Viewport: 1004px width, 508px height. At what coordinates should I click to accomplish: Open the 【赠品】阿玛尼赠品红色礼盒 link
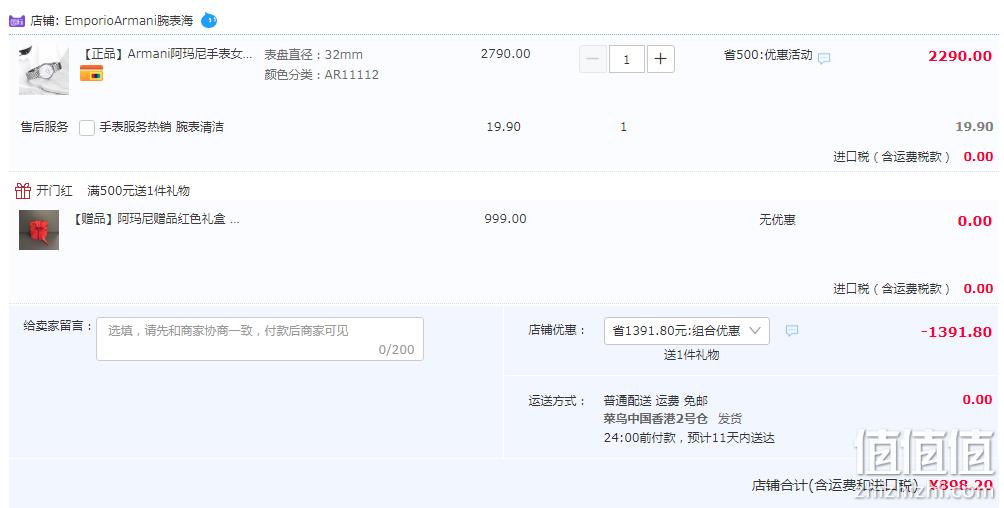[157, 219]
